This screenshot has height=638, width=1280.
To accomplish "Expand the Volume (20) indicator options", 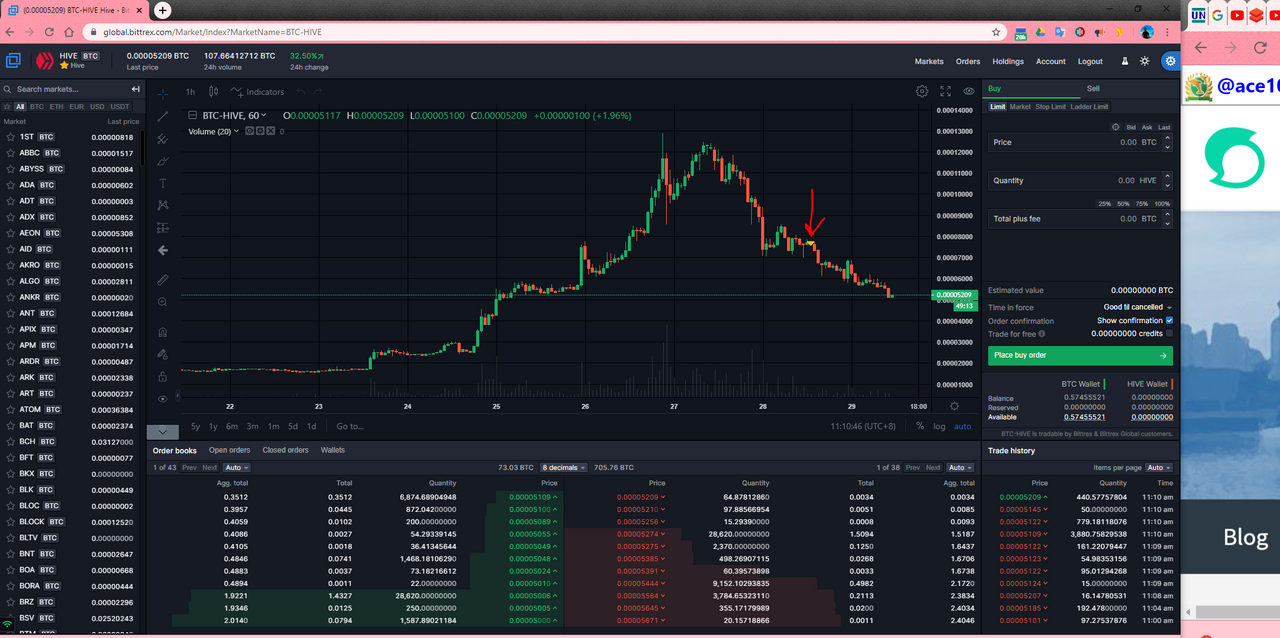I will [x=237, y=131].
